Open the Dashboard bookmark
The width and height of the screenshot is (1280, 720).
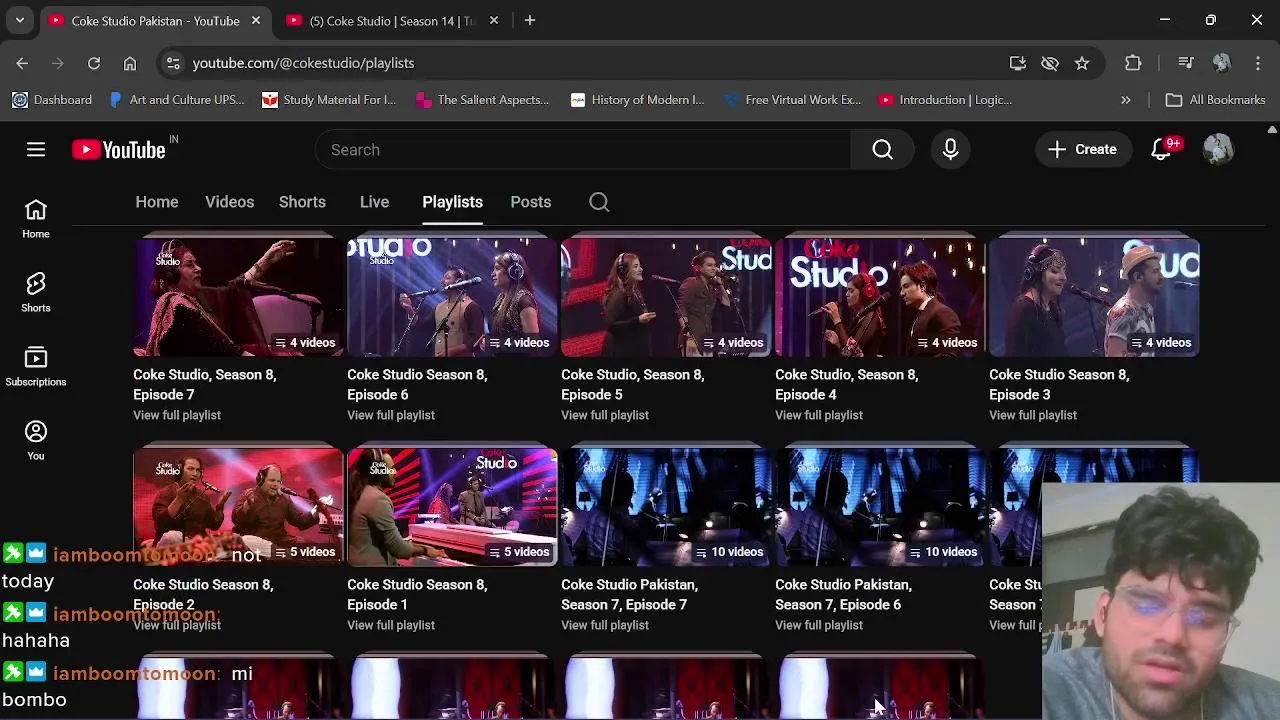52,100
